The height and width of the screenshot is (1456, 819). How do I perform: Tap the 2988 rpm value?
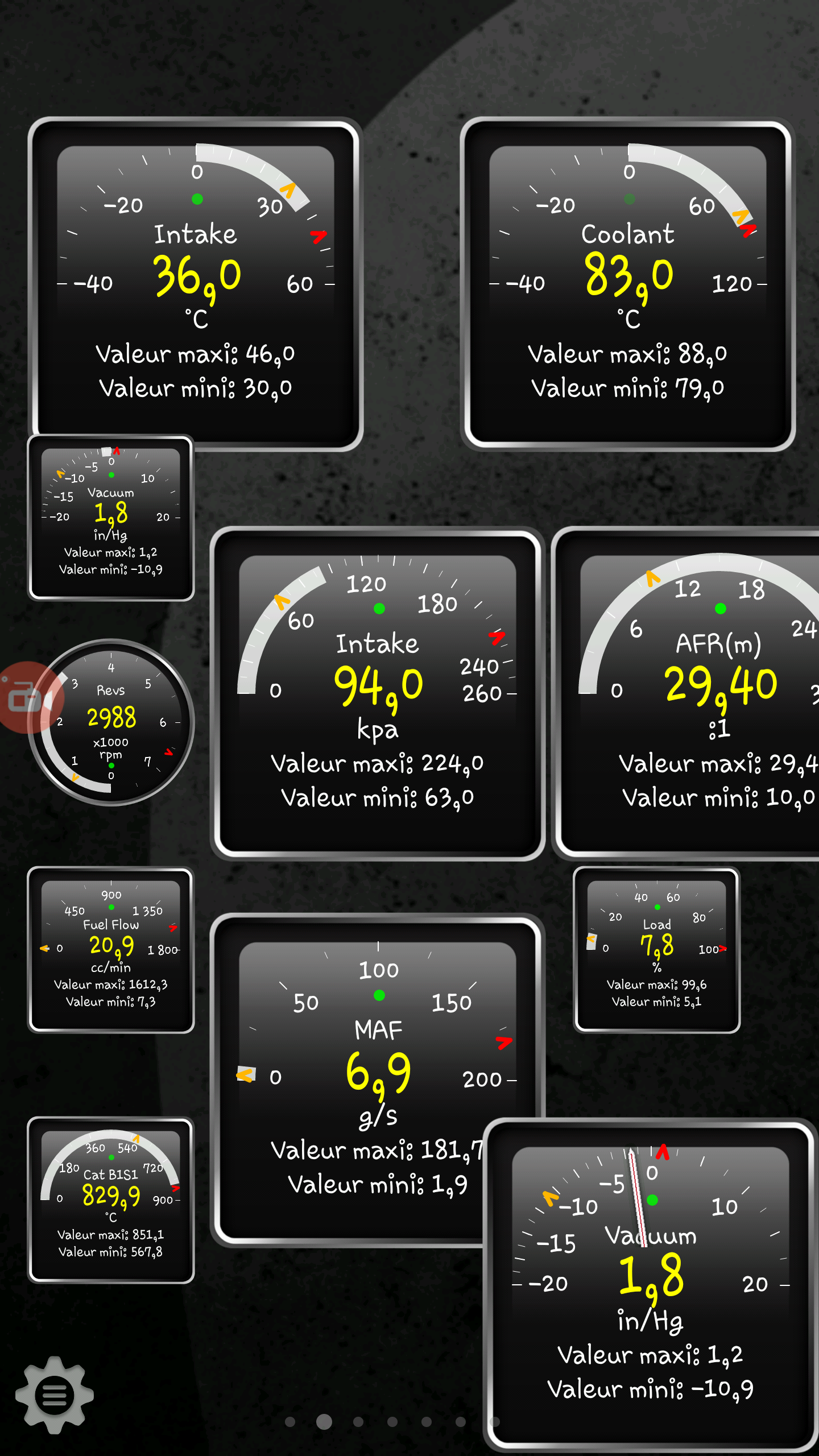pyautogui.click(x=111, y=718)
